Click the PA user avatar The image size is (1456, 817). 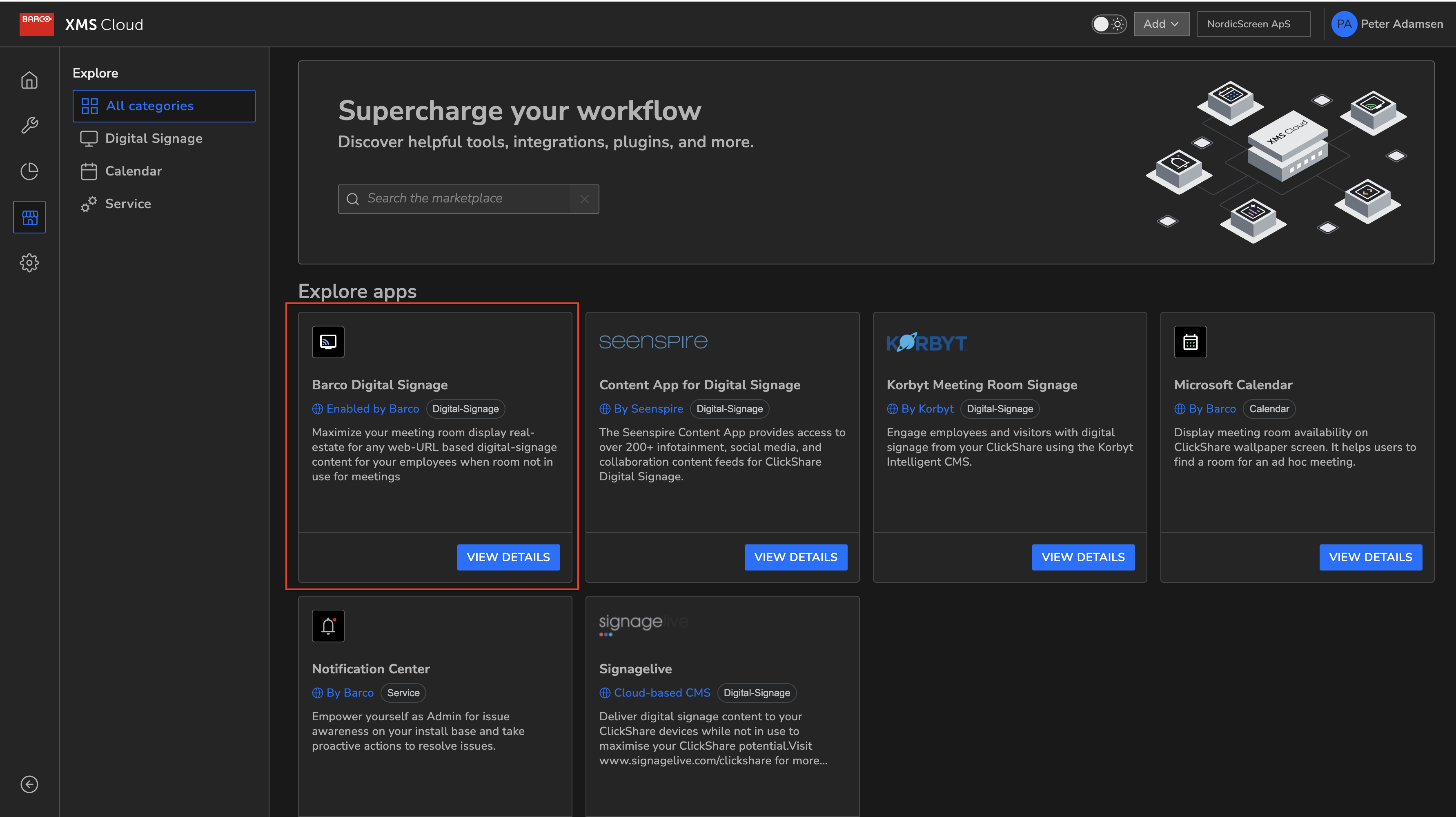(x=1344, y=24)
